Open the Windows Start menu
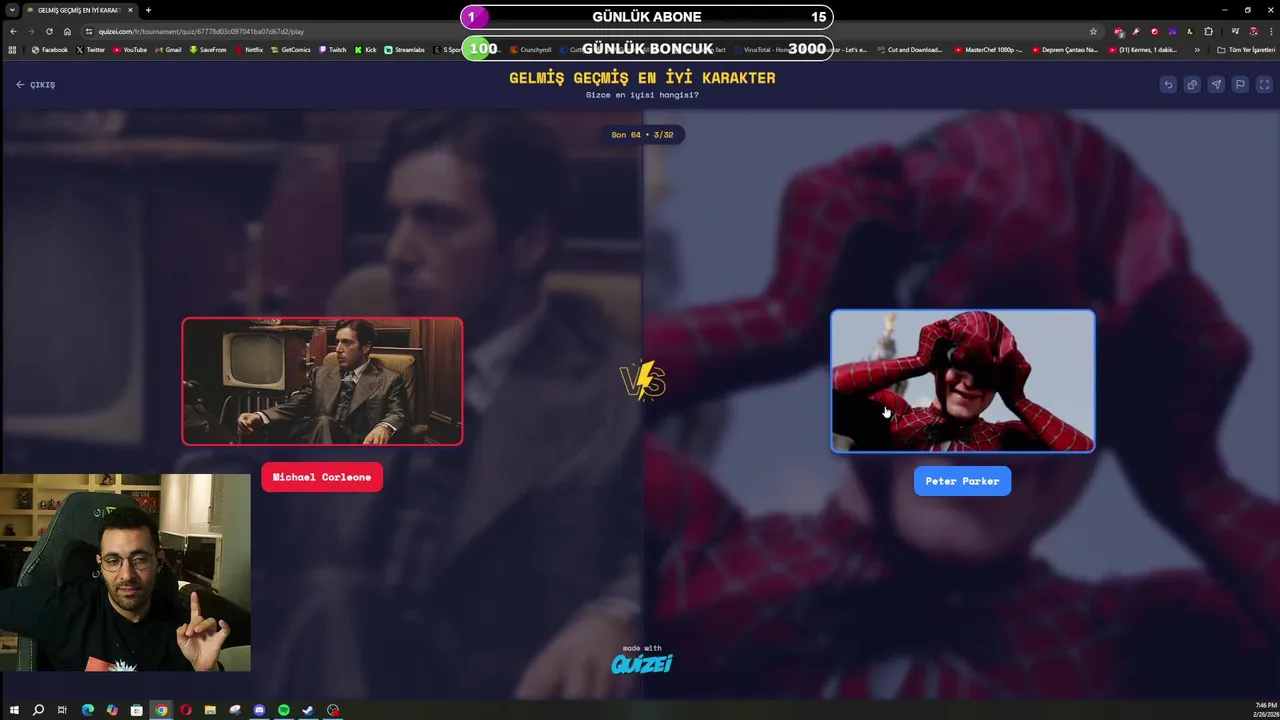Viewport: 1280px width, 720px height. [14, 710]
